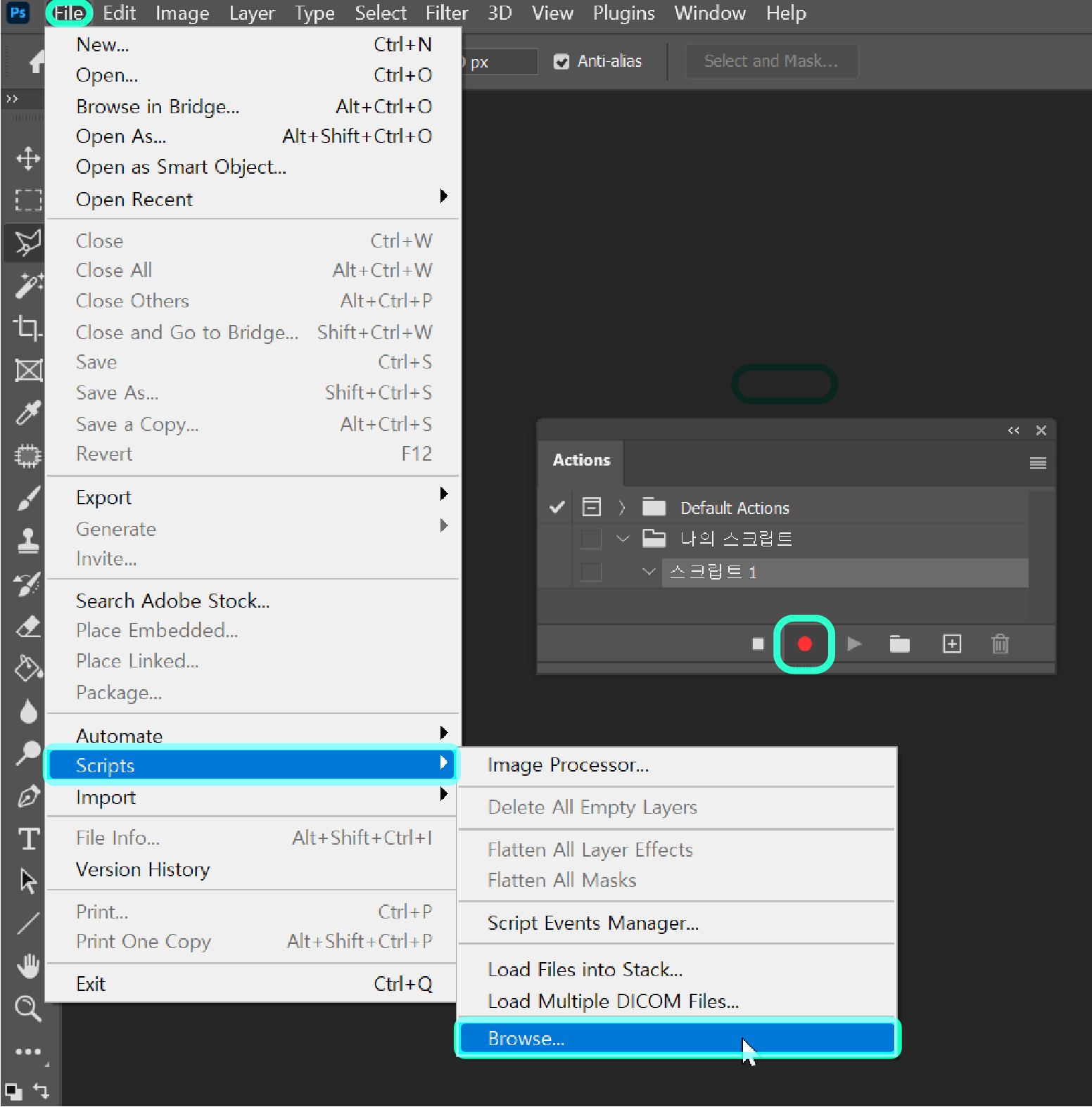1092x1107 pixels.
Task: Select the Brush tool
Action: (28, 499)
